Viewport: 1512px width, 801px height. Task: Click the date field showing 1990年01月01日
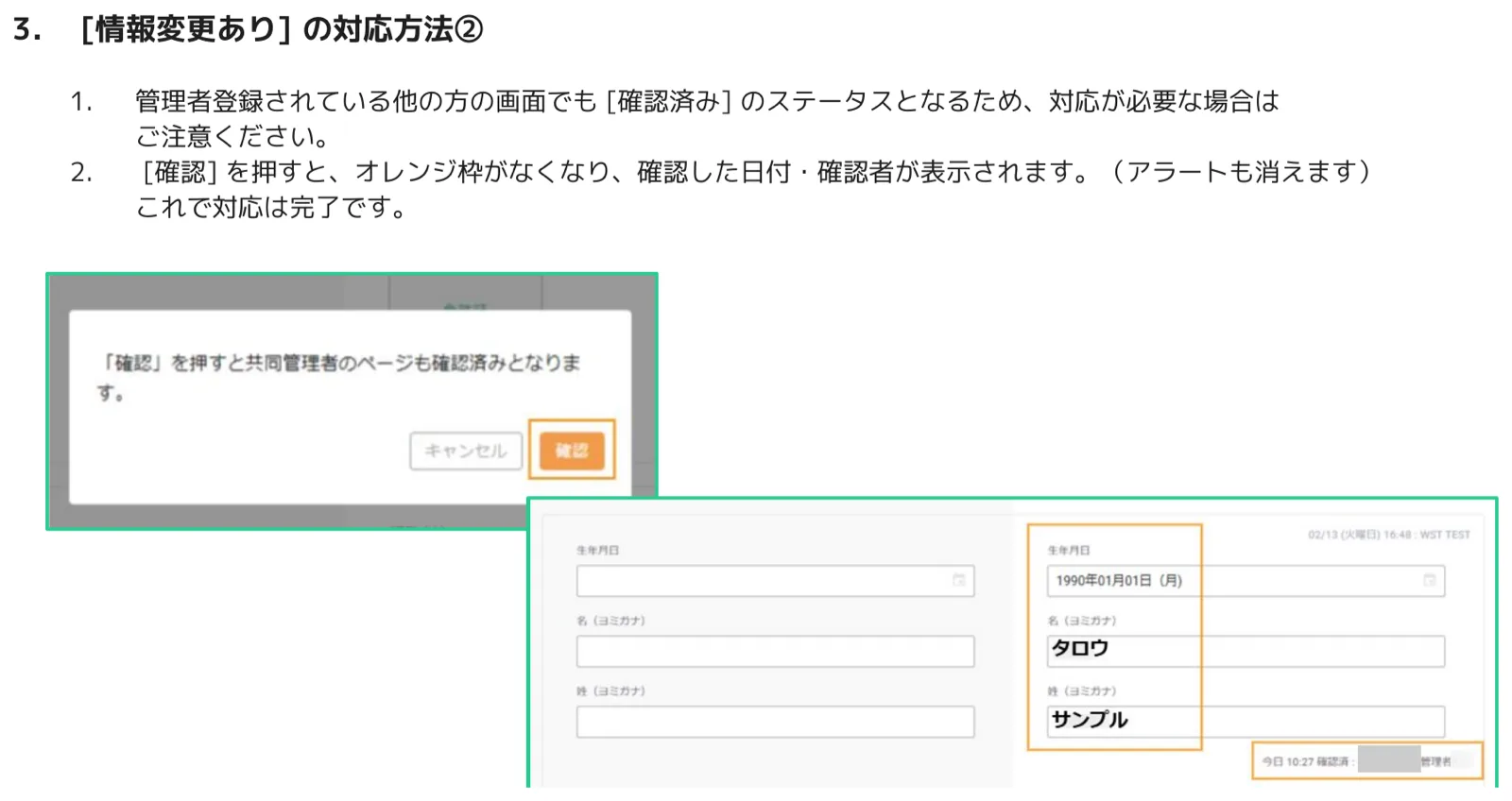pos(1246,581)
